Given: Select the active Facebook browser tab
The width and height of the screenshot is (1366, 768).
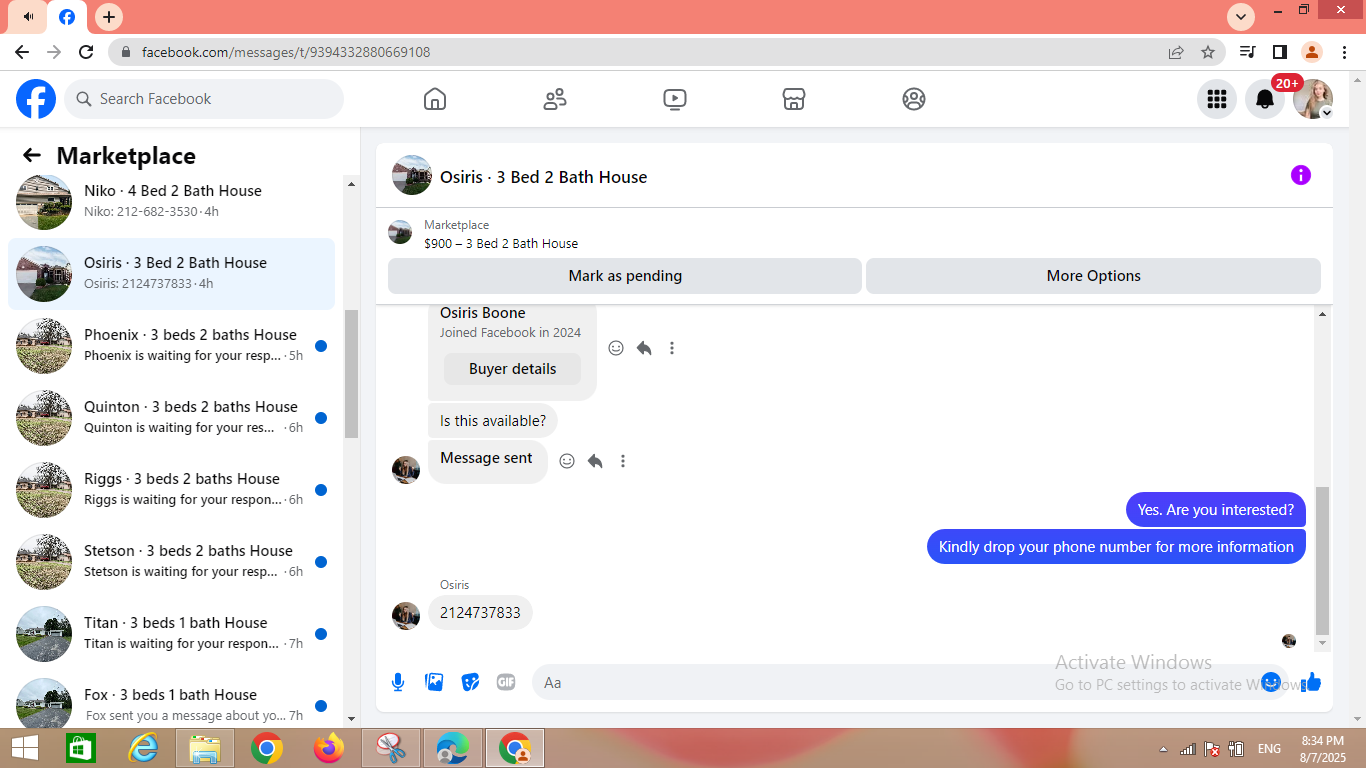Looking at the screenshot, I should click(x=67, y=17).
